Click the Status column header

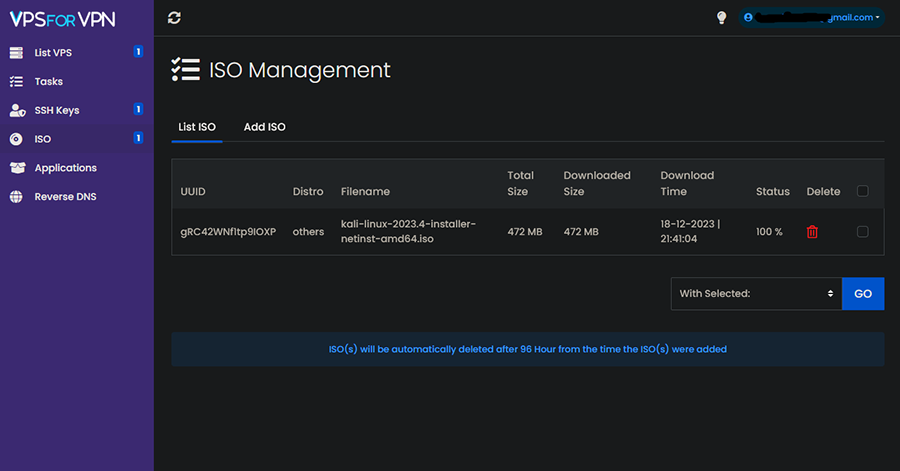[773, 192]
